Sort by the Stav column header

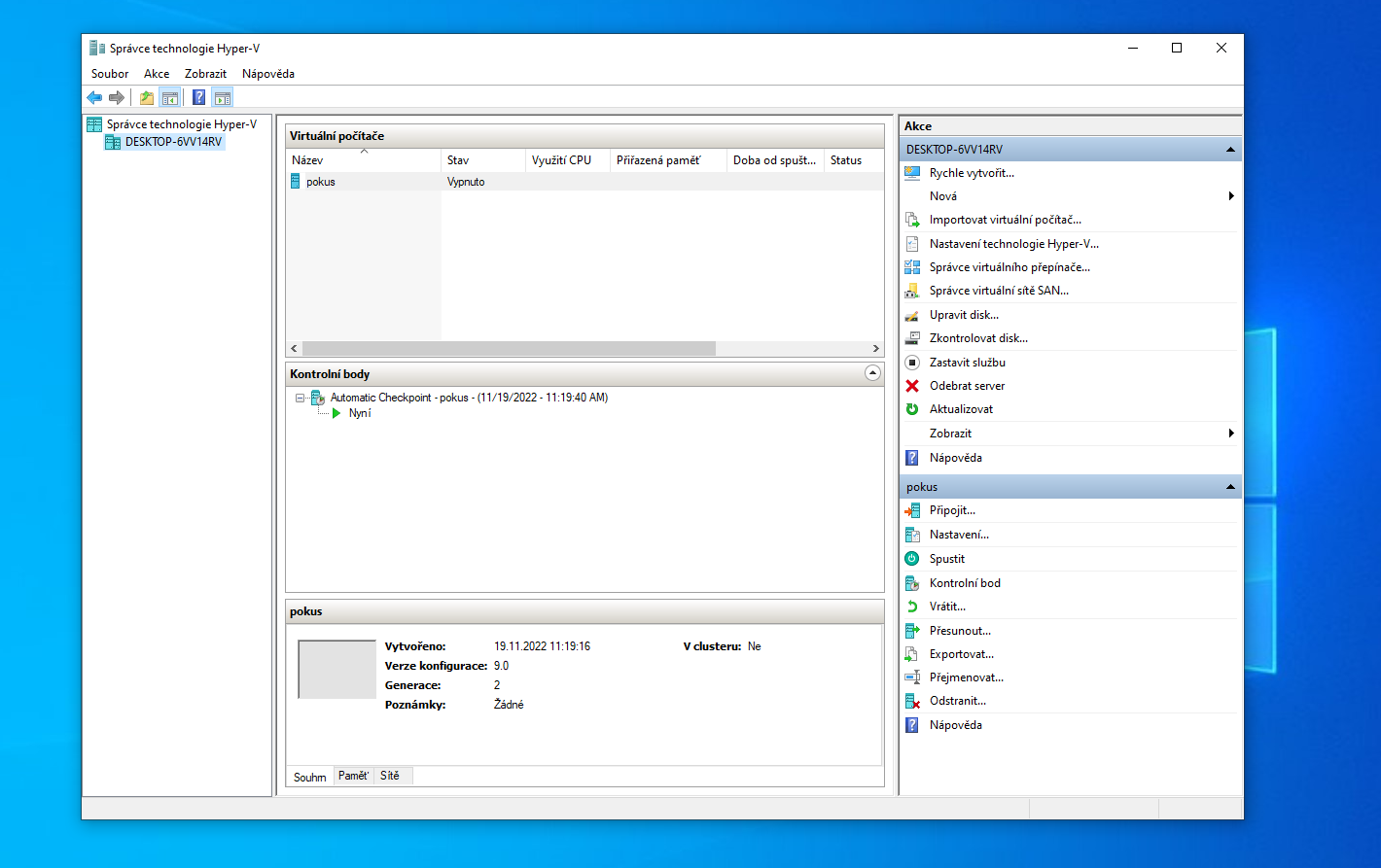(483, 160)
